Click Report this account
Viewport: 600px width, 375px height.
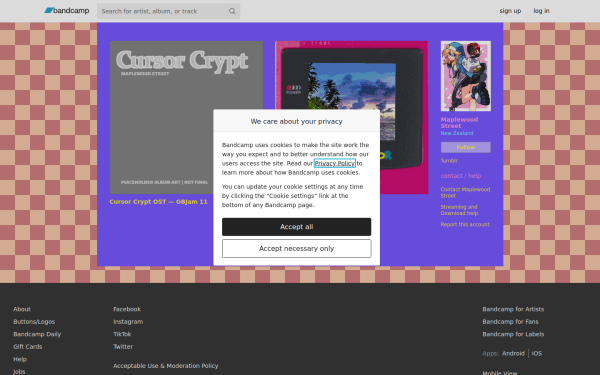[465, 225]
